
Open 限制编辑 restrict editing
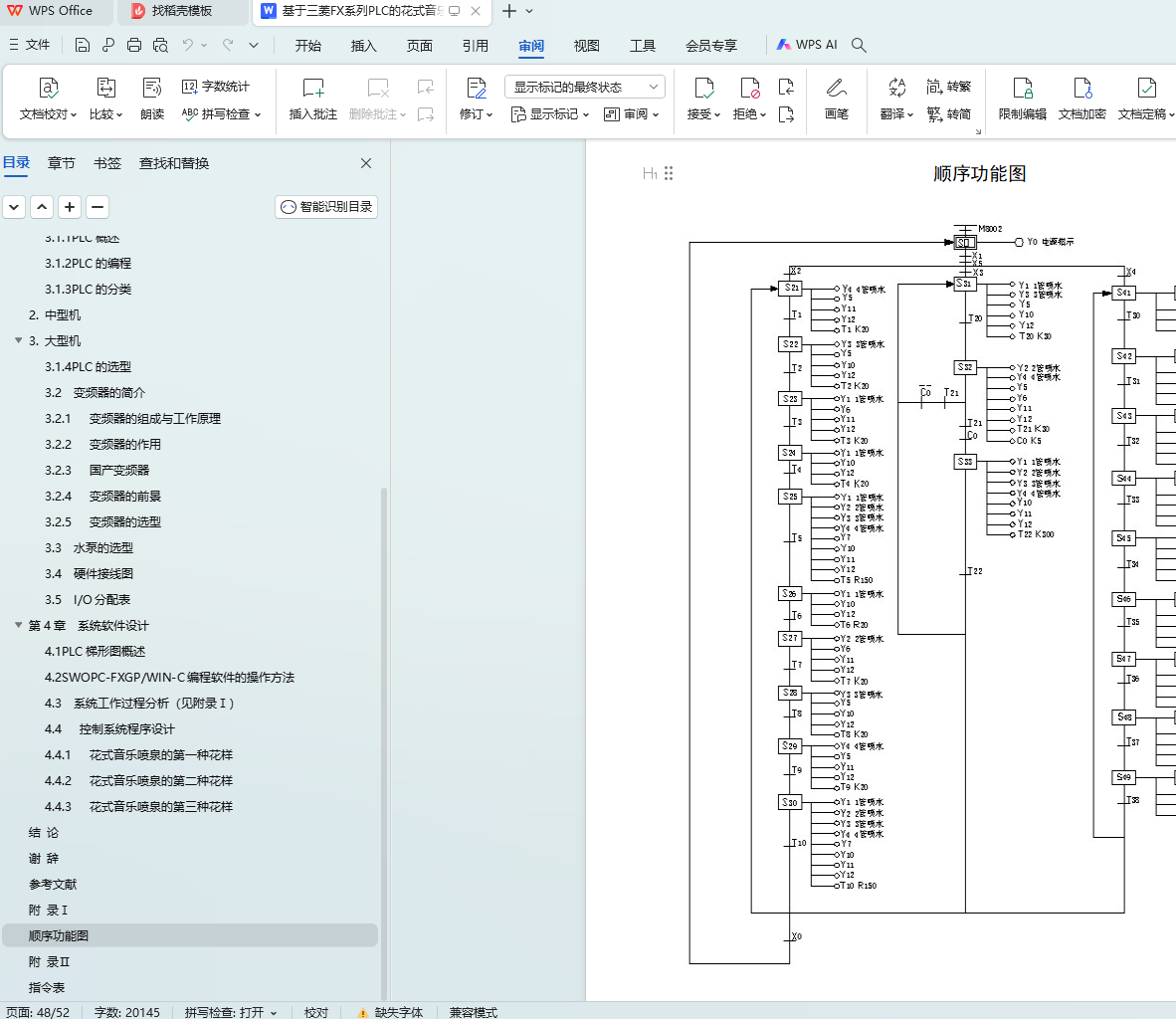click(1022, 99)
